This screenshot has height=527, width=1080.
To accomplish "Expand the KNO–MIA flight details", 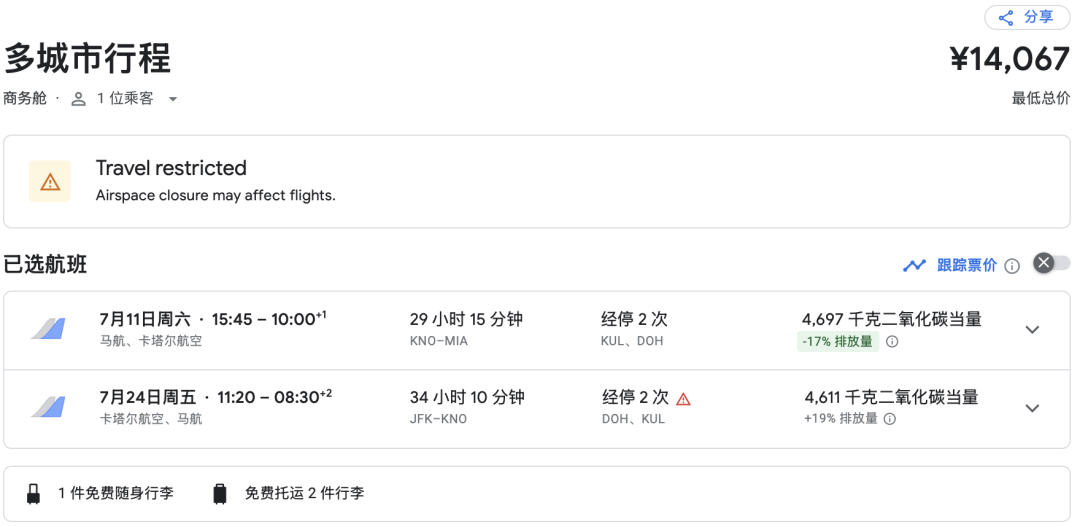I will tap(1033, 330).
